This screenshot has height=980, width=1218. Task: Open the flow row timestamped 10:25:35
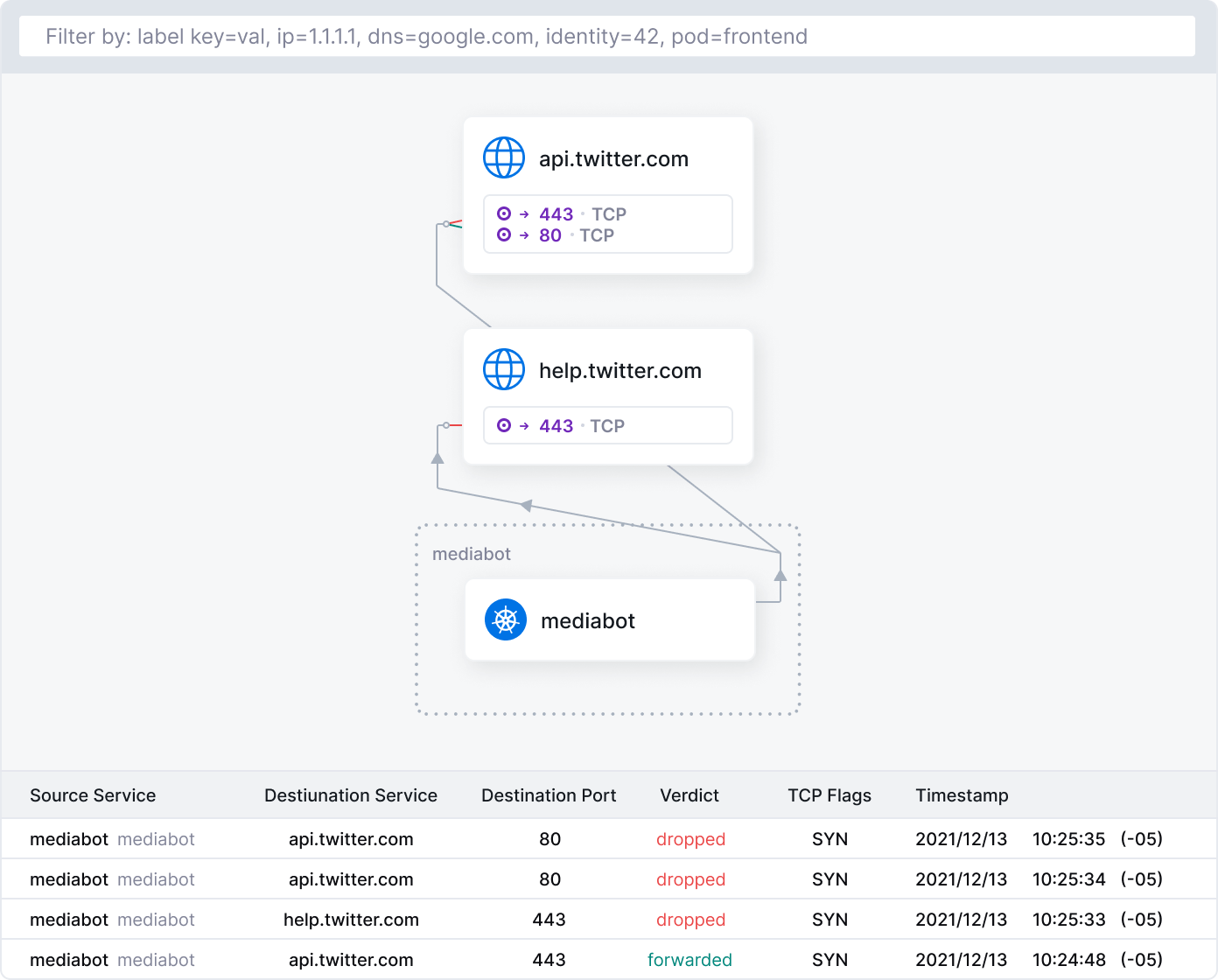(x=609, y=839)
